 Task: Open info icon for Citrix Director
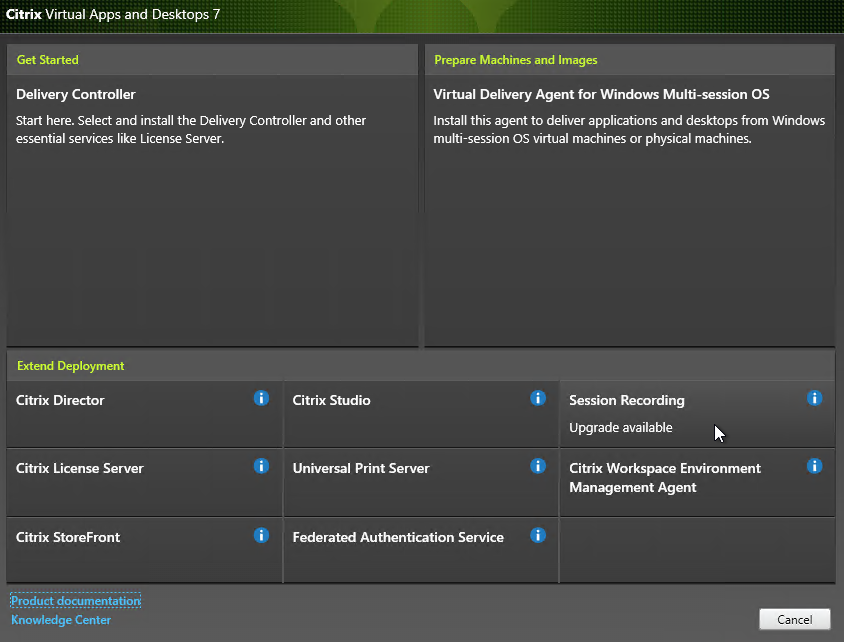(261, 398)
